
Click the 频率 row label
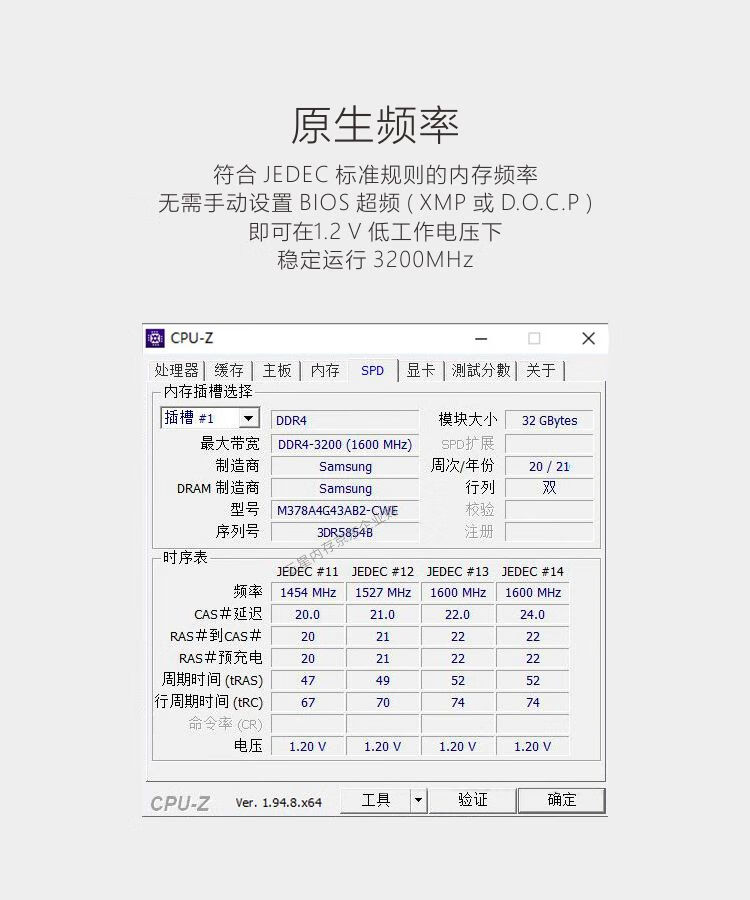(x=248, y=592)
